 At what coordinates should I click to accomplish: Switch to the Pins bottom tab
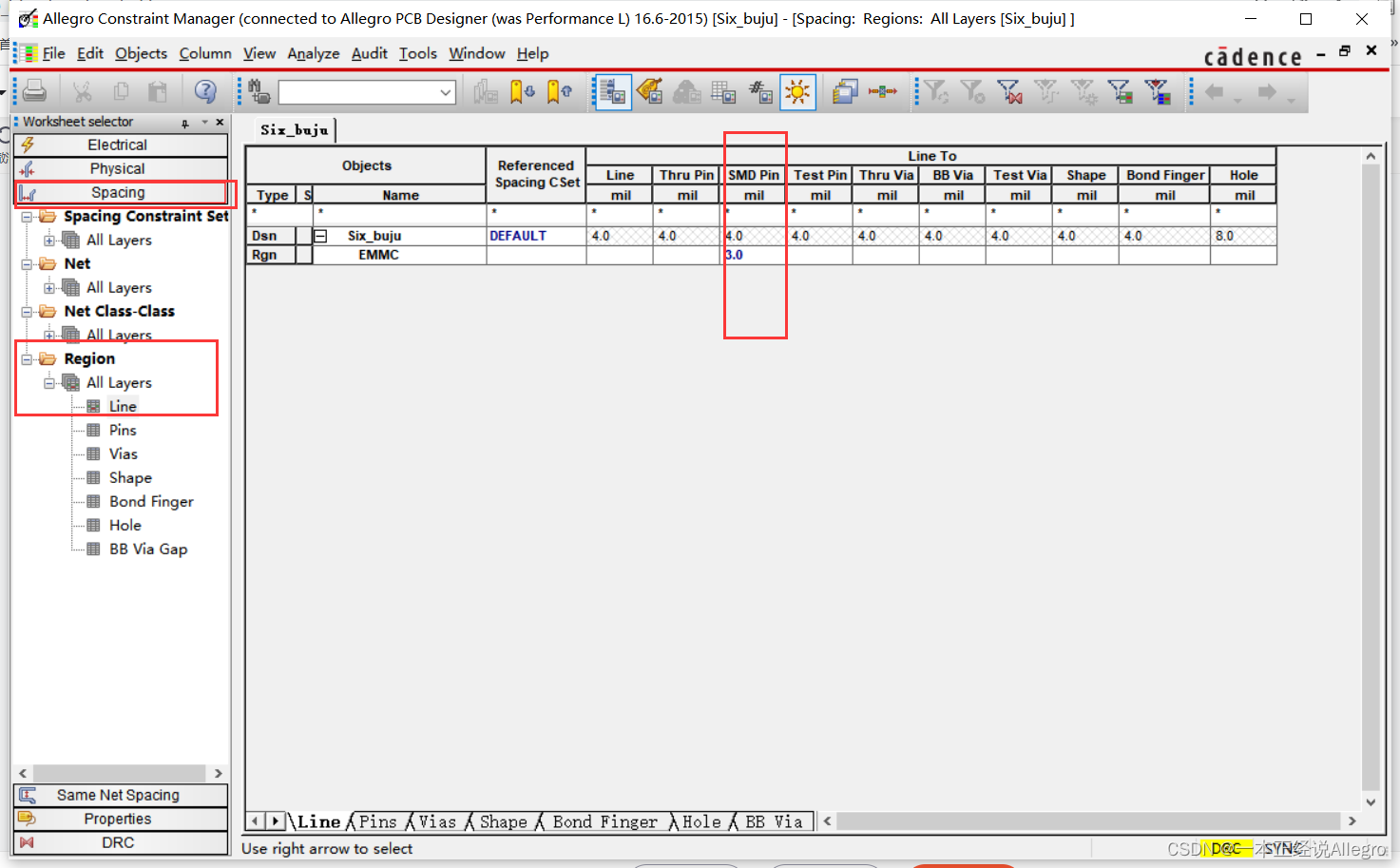point(377,821)
